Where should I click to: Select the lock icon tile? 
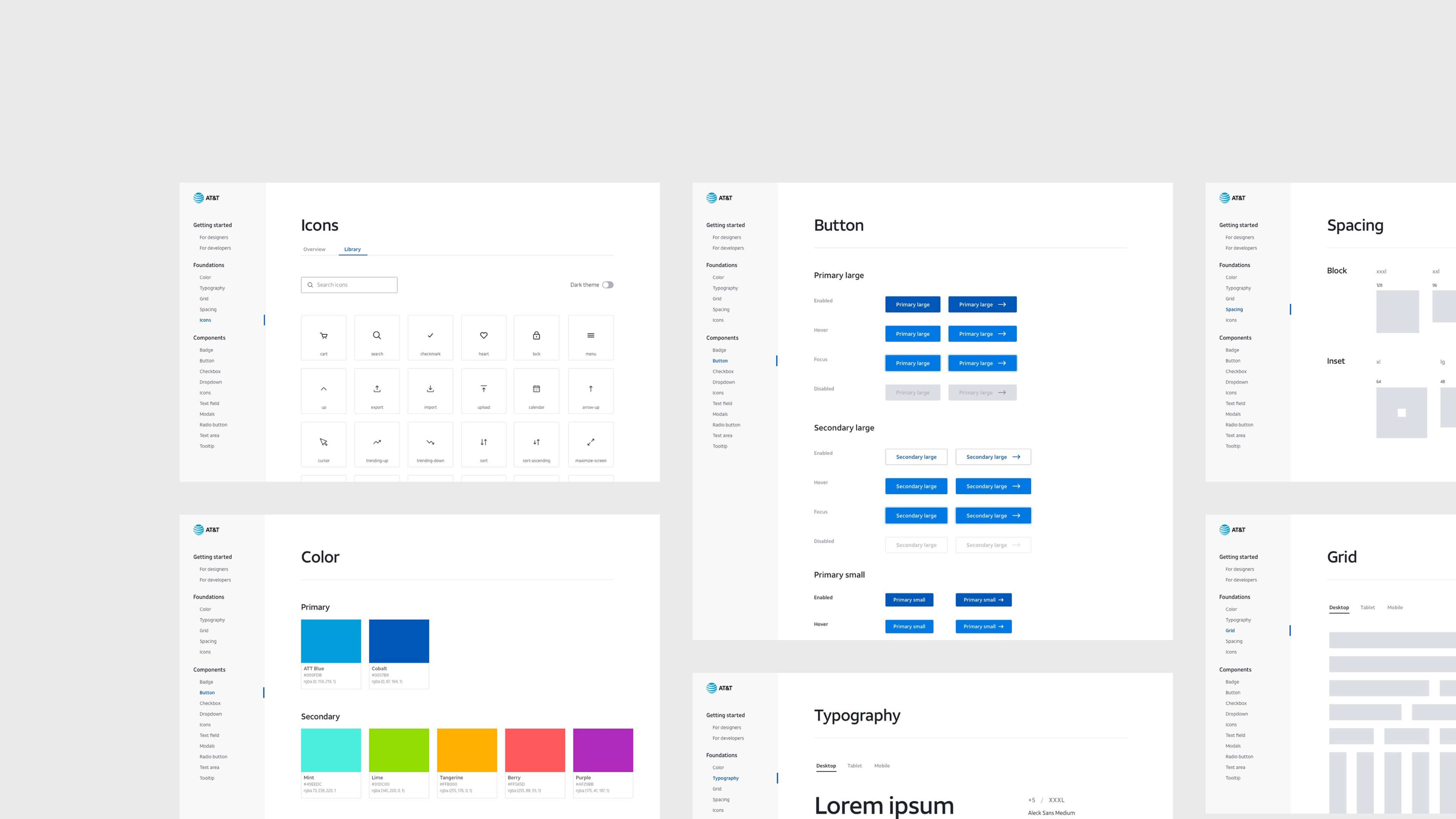tap(537, 337)
